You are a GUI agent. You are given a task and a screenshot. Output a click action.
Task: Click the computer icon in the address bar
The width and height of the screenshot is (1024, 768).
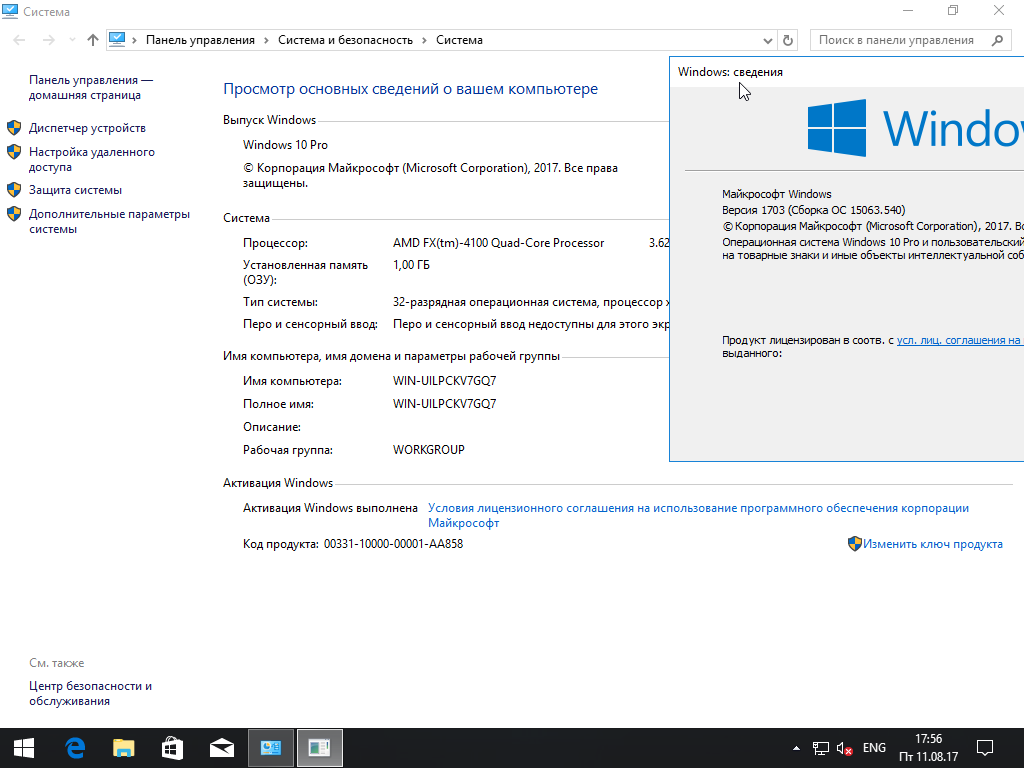click(x=117, y=39)
